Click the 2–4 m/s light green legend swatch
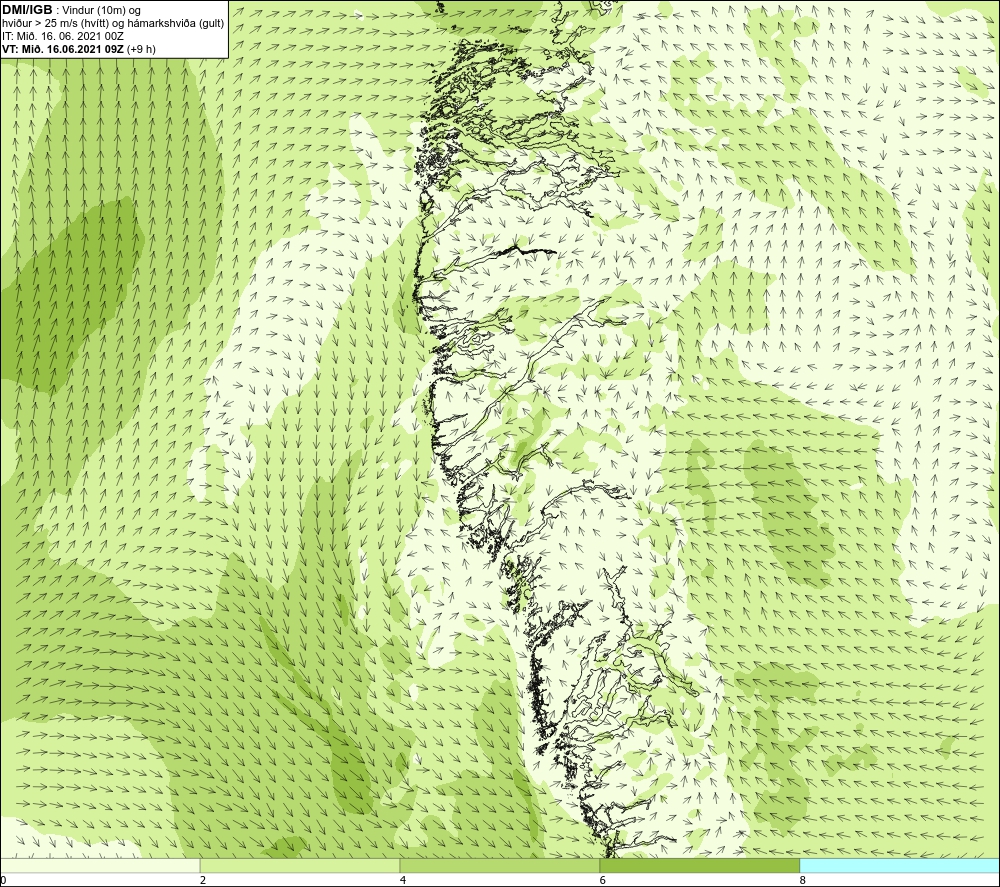This screenshot has height=887, width=1000. pos(300,865)
